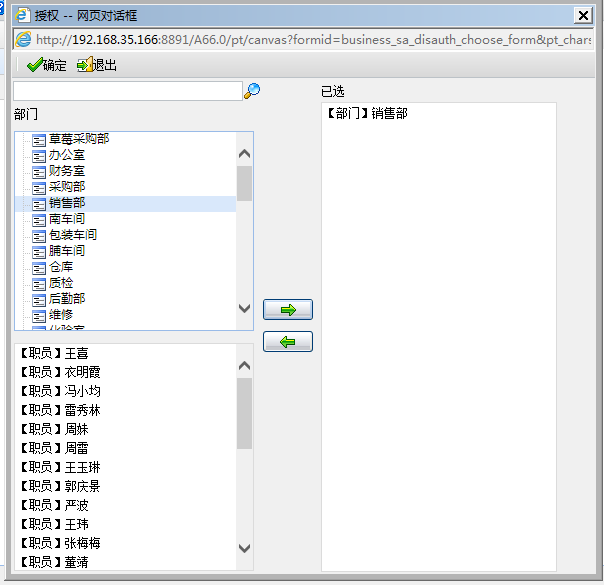Select employee 王喜 from list
This screenshot has width=604, height=585.
[59, 353]
